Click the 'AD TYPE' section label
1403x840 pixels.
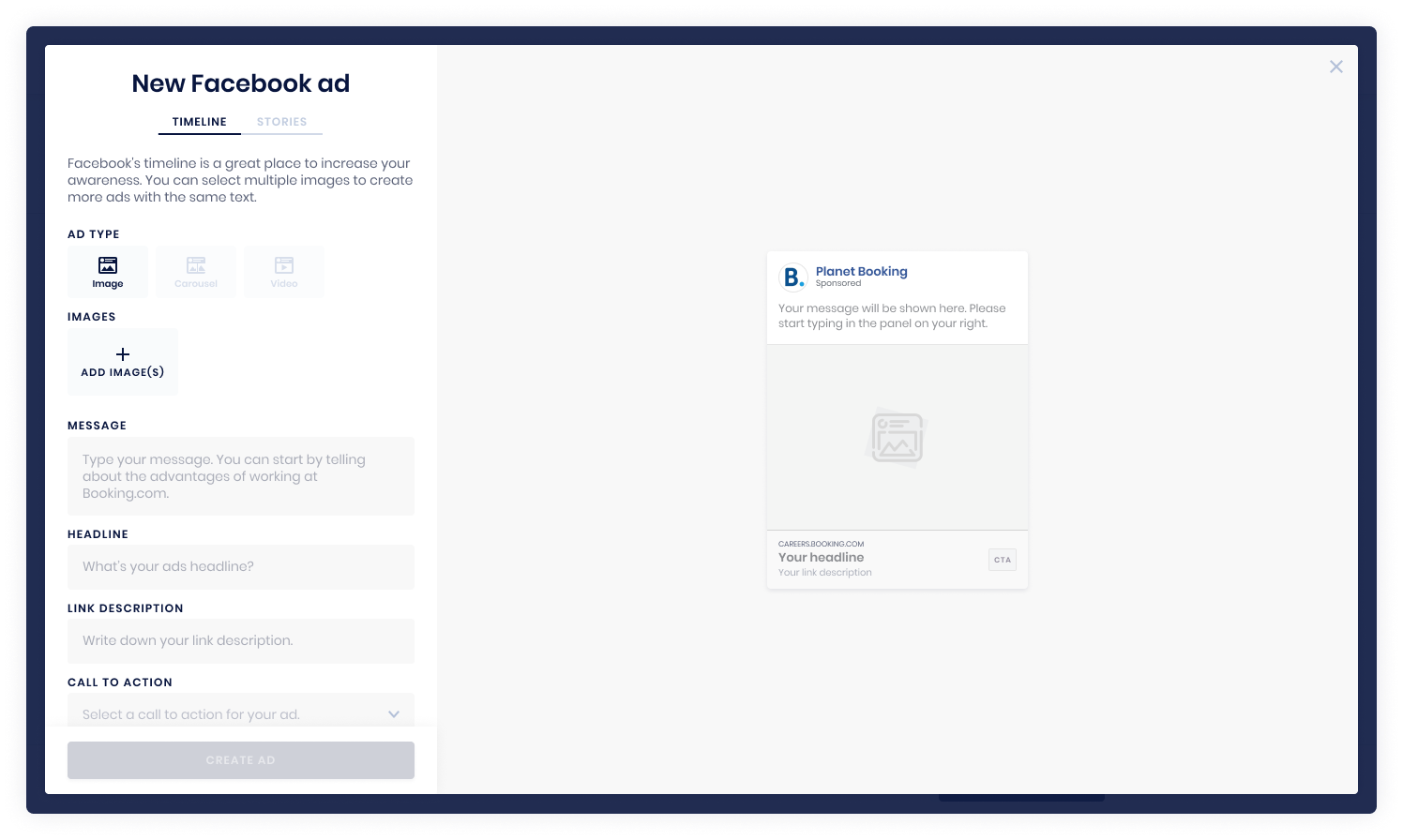[x=94, y=234]
